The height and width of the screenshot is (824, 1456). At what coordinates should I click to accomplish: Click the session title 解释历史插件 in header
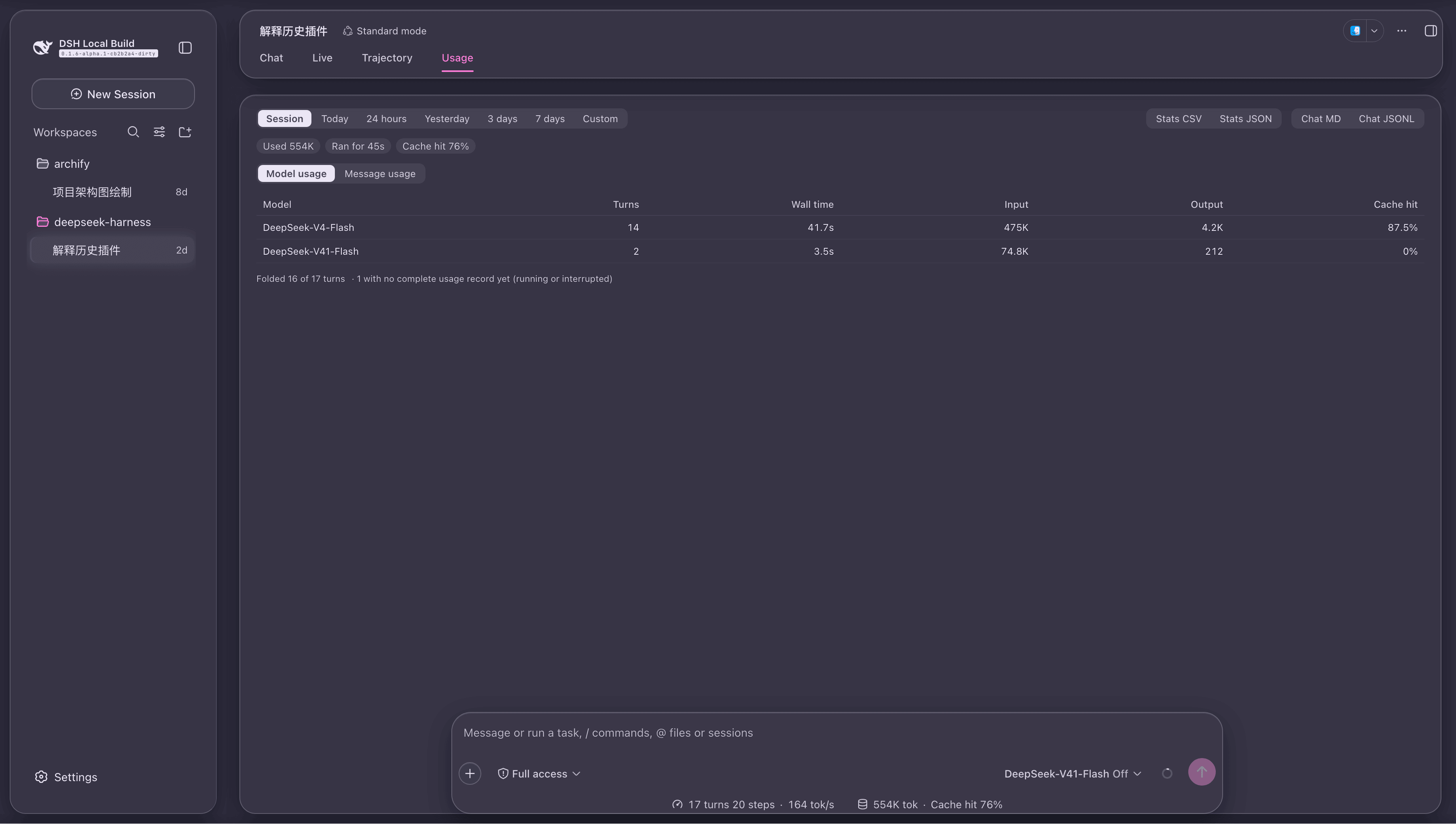pos(293,31)
